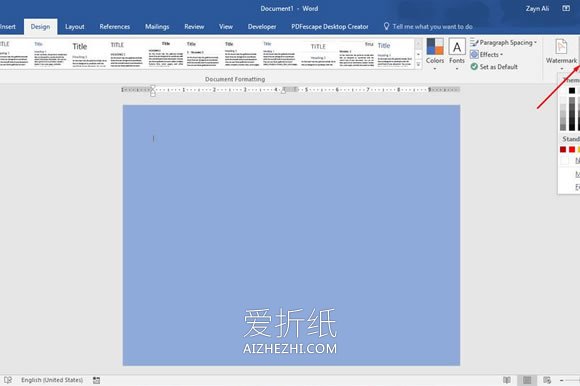The width and height of the screenshot is (580, 386).
Task: Open the View ribbon tab
Action: (x=226, y=27)
